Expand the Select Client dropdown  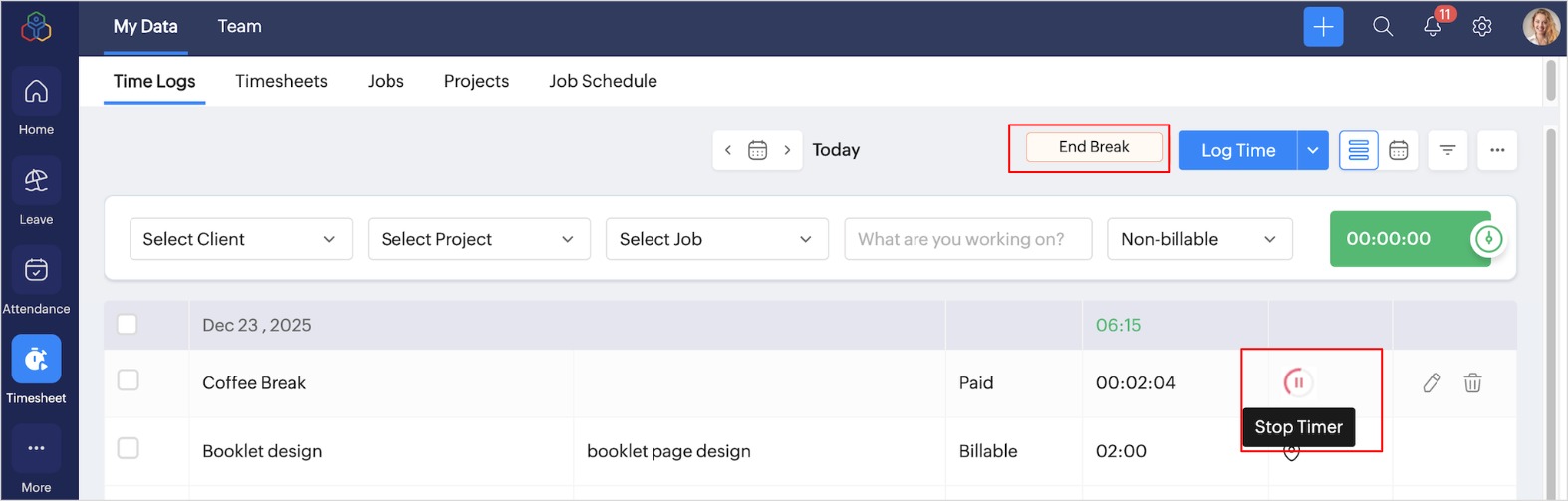coord(240,239)
